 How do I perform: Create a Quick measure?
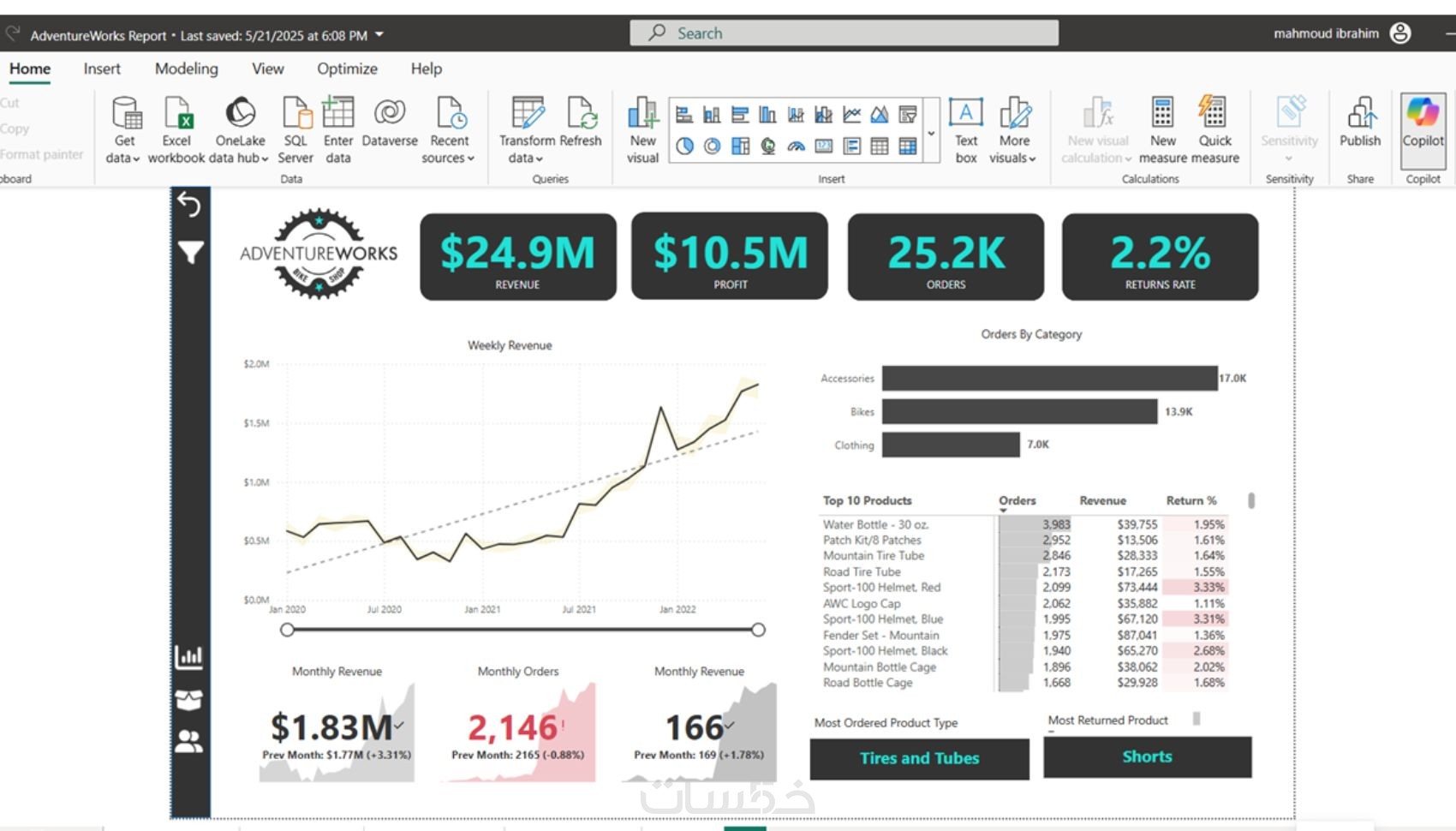tap(1214, 130)
